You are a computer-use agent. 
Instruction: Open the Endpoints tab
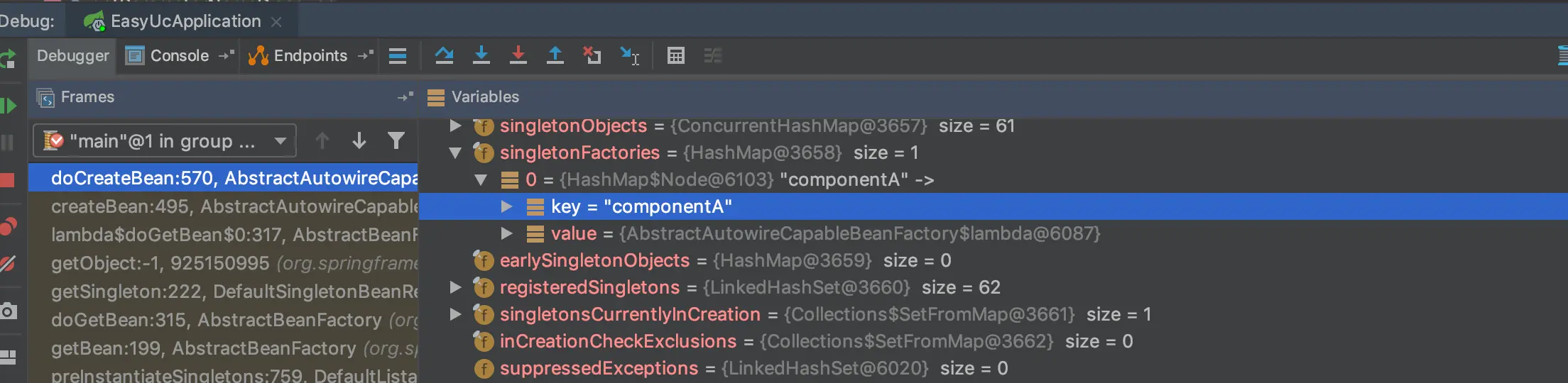tap(310, 55)
